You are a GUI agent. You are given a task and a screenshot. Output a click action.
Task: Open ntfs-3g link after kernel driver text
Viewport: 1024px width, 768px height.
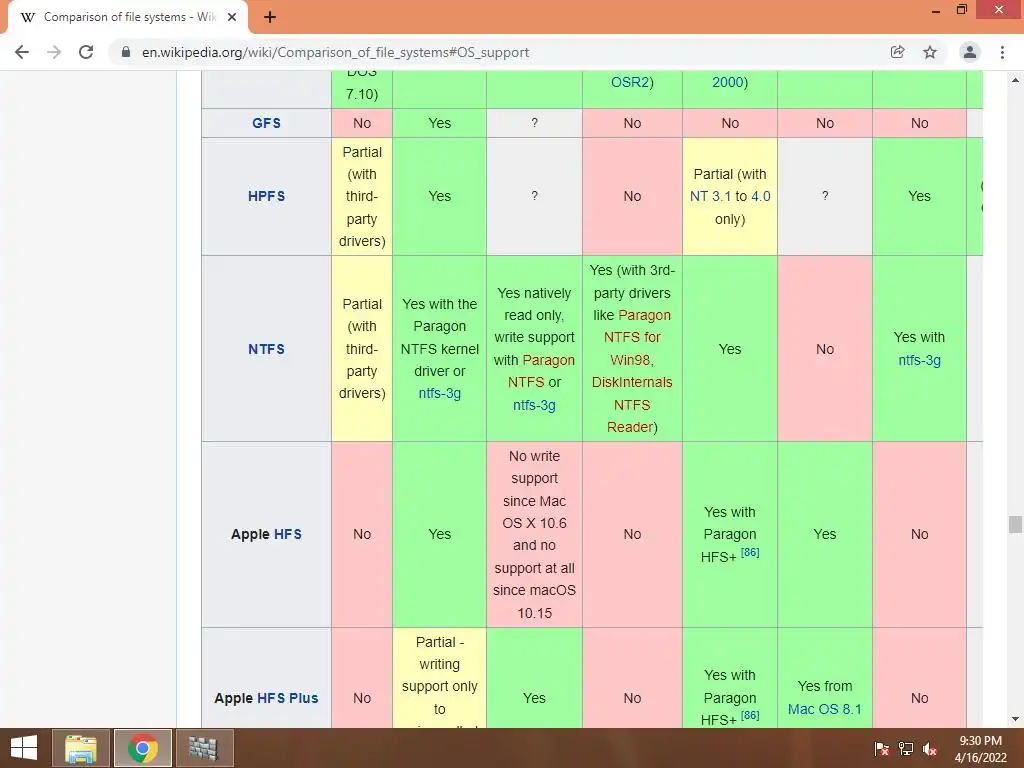point(440,393)
